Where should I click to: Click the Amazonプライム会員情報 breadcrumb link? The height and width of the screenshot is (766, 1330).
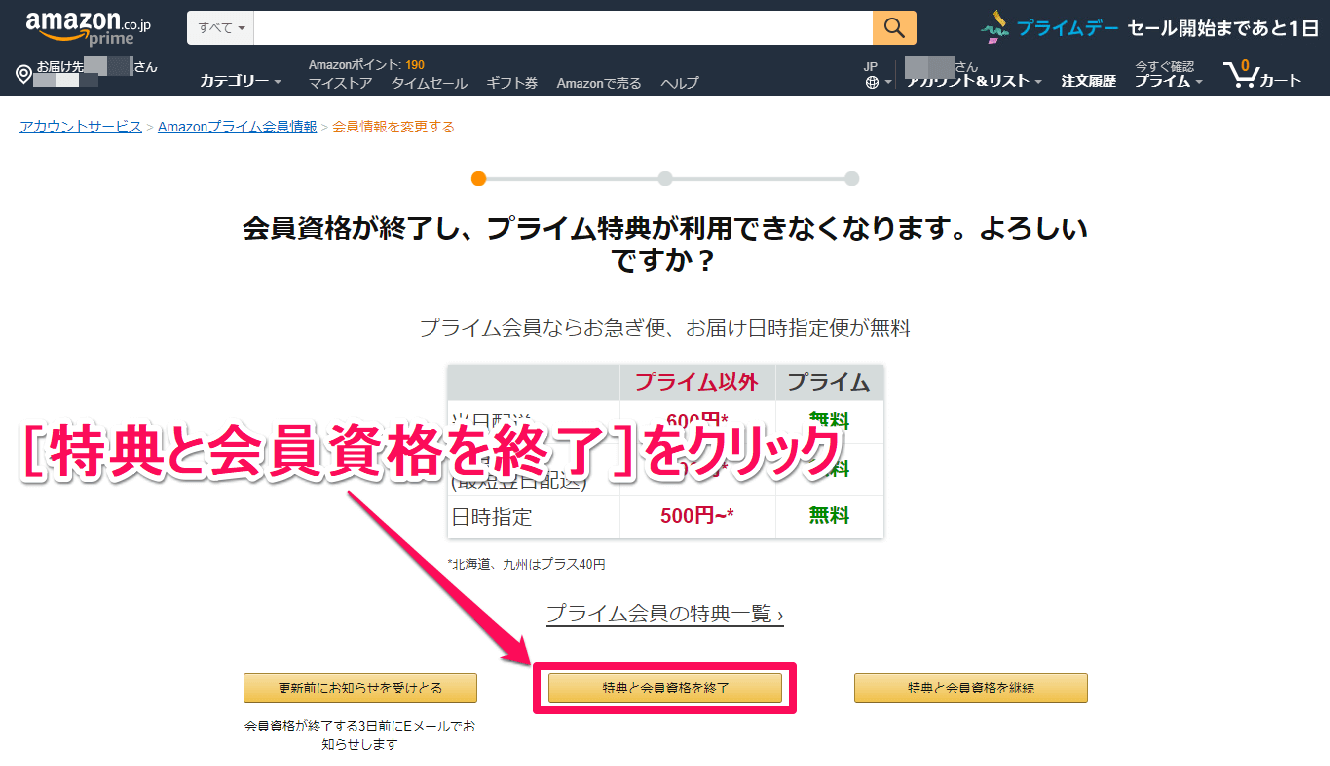(238, 127)
